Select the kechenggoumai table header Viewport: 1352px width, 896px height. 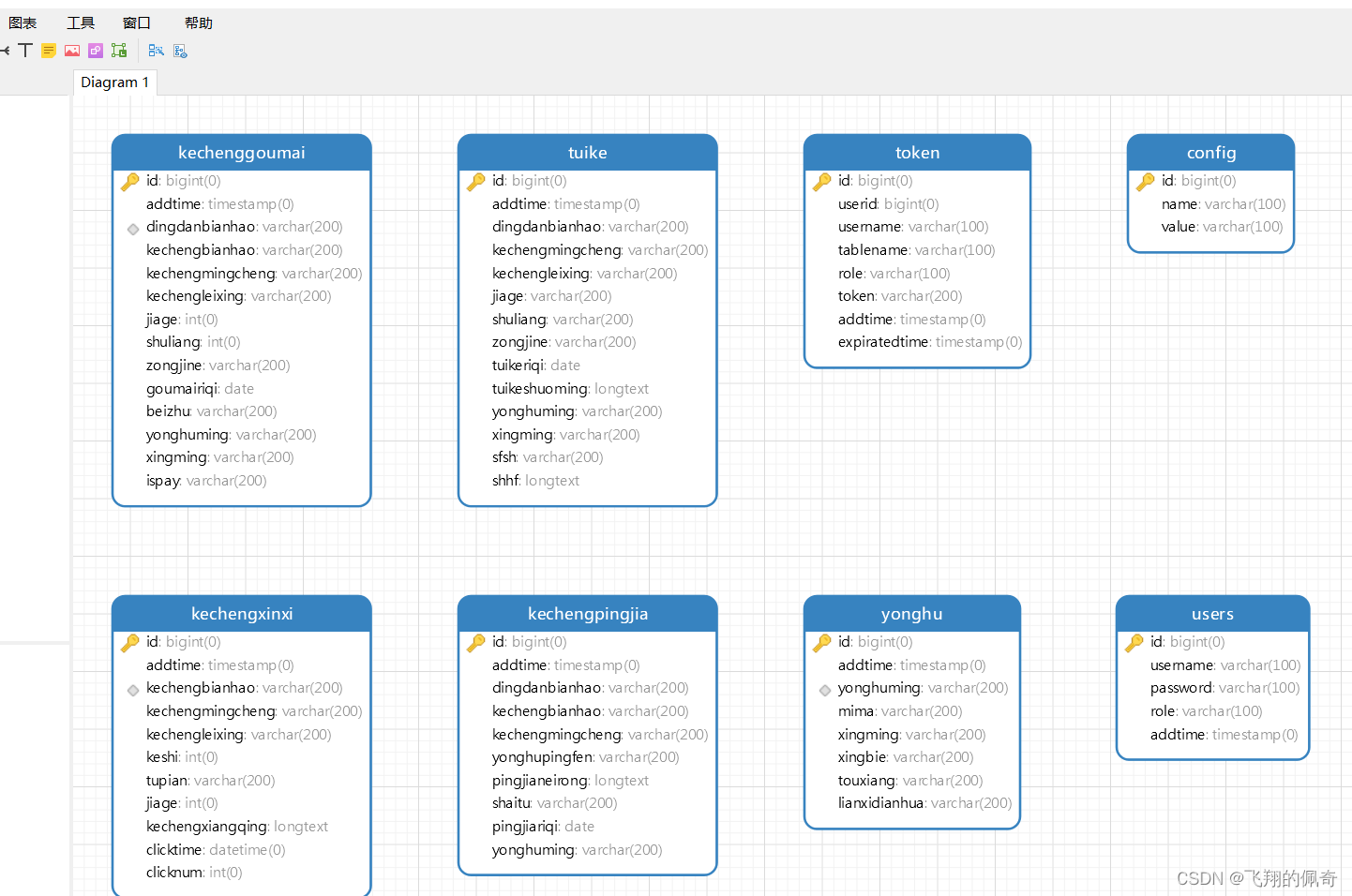242,153
